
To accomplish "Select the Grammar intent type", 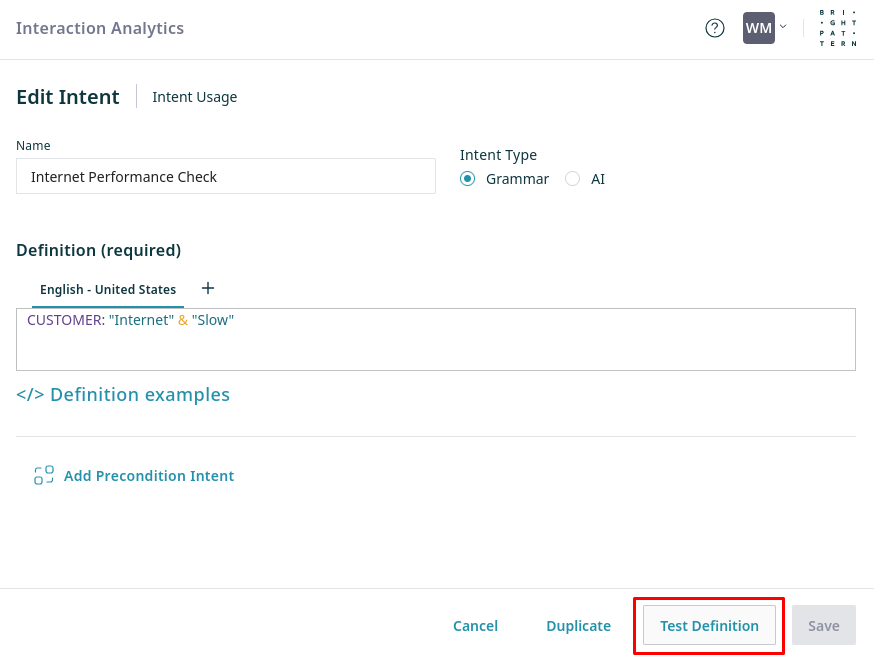I will [467, 179].
